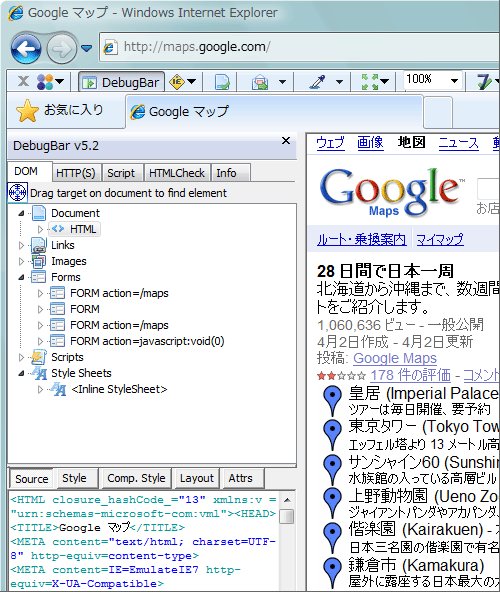The image size is (500, 592).
Task: Switch to the HTTP(S) tab
Action: [x=76, y=173]
